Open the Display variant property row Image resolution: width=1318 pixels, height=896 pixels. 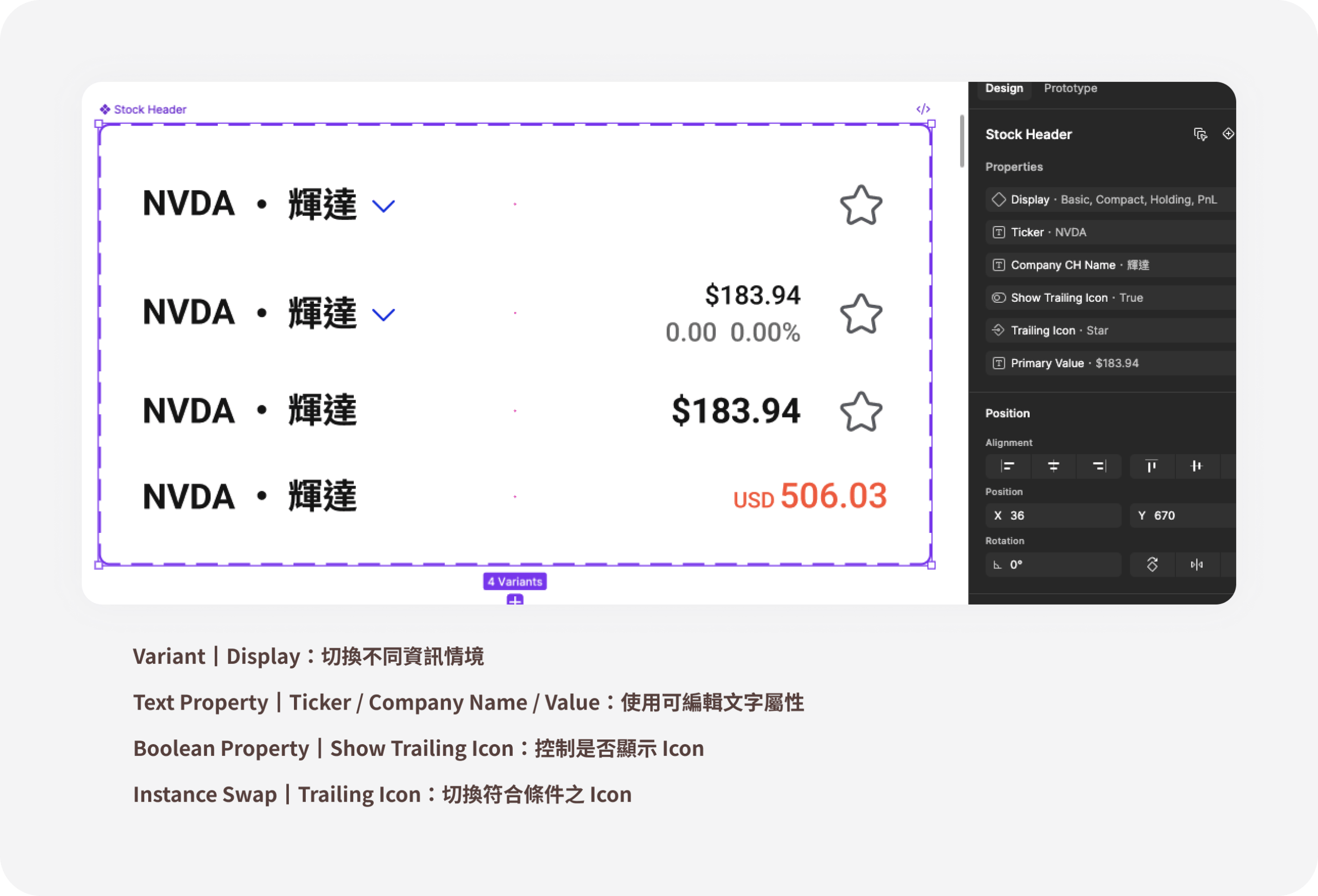pos(1111,200)
